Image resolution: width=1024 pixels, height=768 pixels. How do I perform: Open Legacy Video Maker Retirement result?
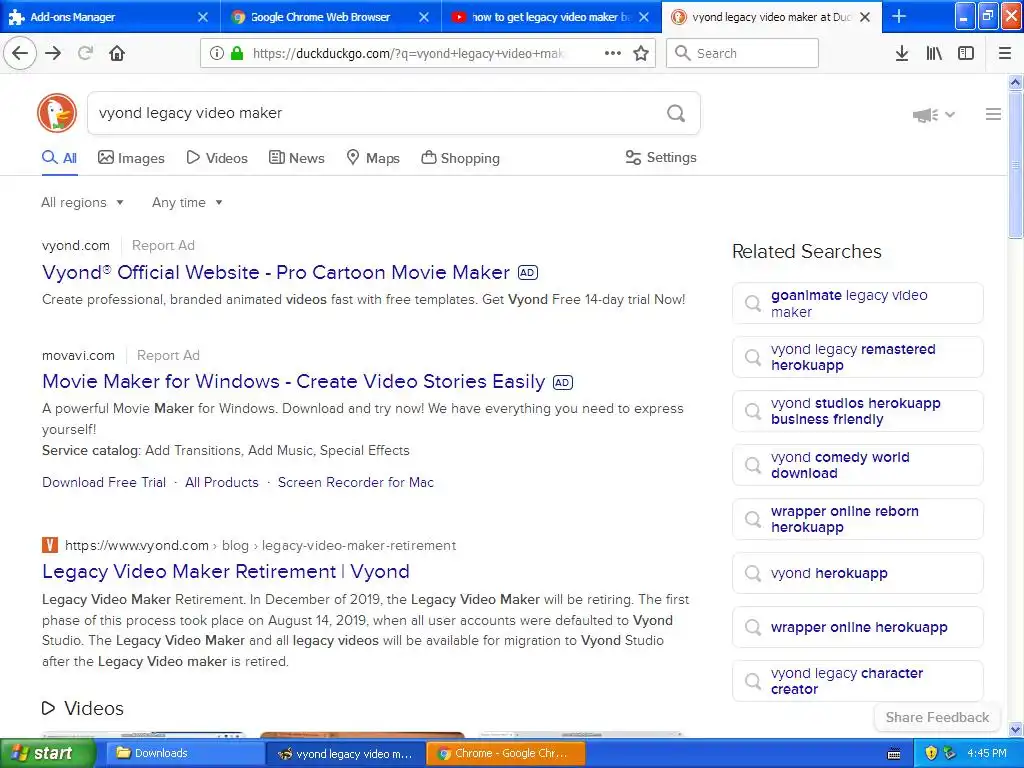click(225, 571)
